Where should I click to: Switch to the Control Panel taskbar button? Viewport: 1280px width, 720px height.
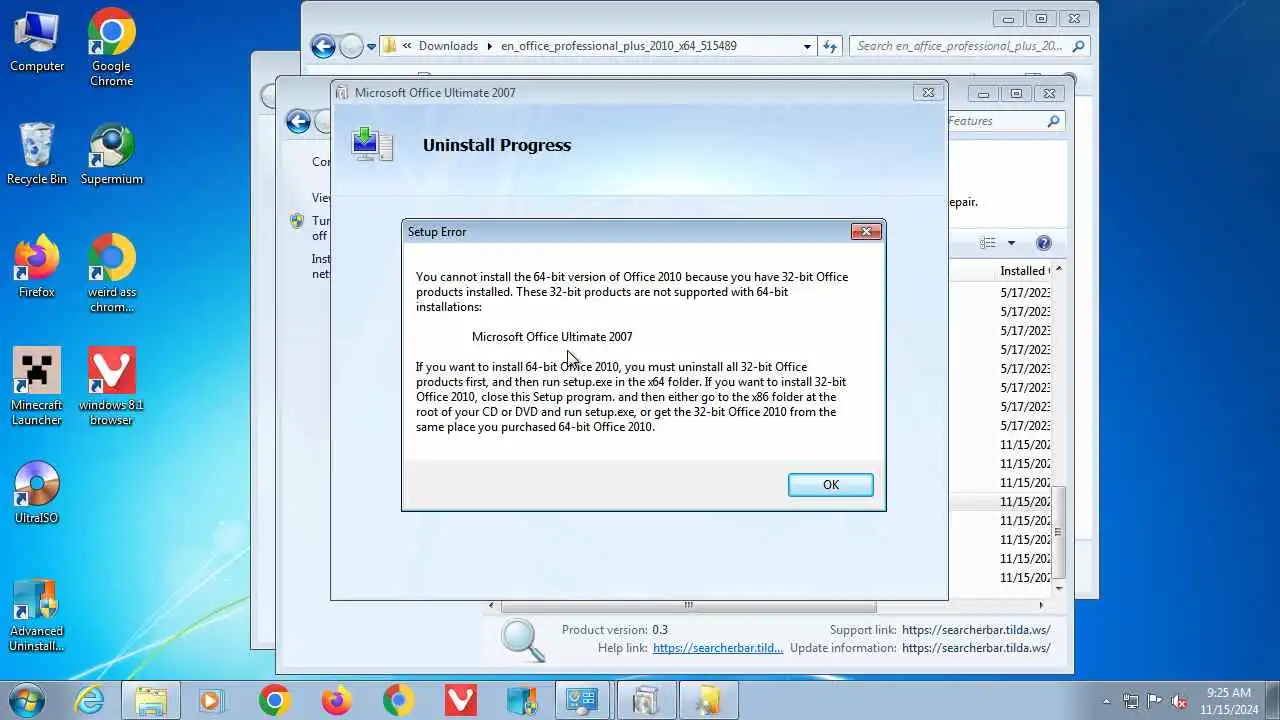582,700
